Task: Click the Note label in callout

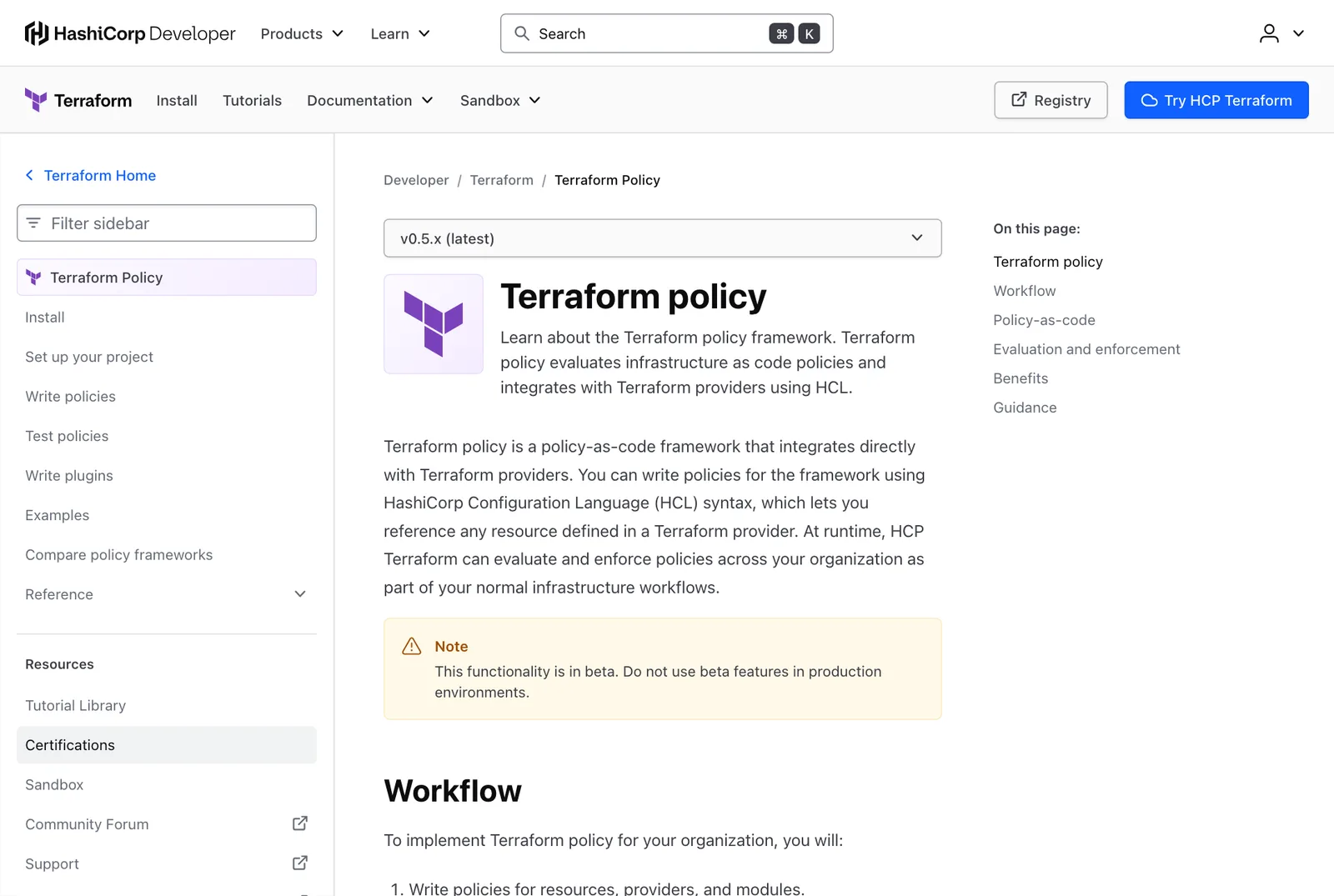Action: (451, 647)
